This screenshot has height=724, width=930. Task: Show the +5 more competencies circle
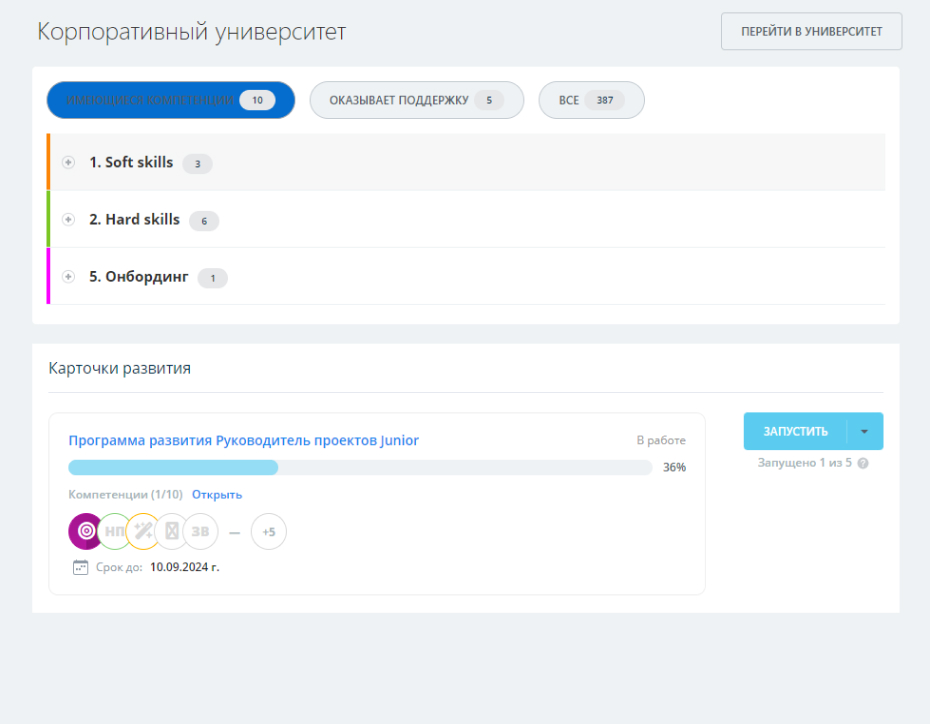click(269, 532)
